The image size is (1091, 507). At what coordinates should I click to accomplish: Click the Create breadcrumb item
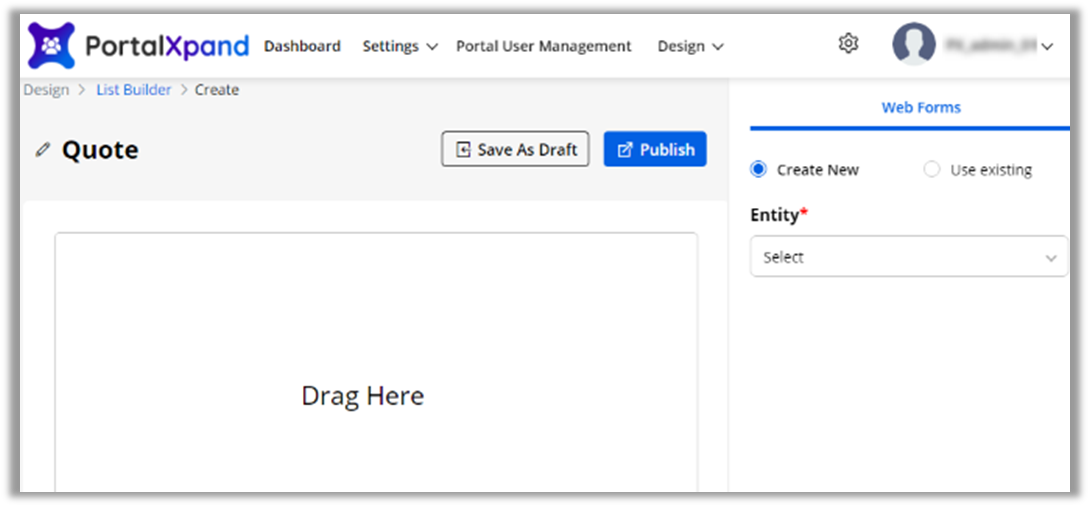coord(217,90)
